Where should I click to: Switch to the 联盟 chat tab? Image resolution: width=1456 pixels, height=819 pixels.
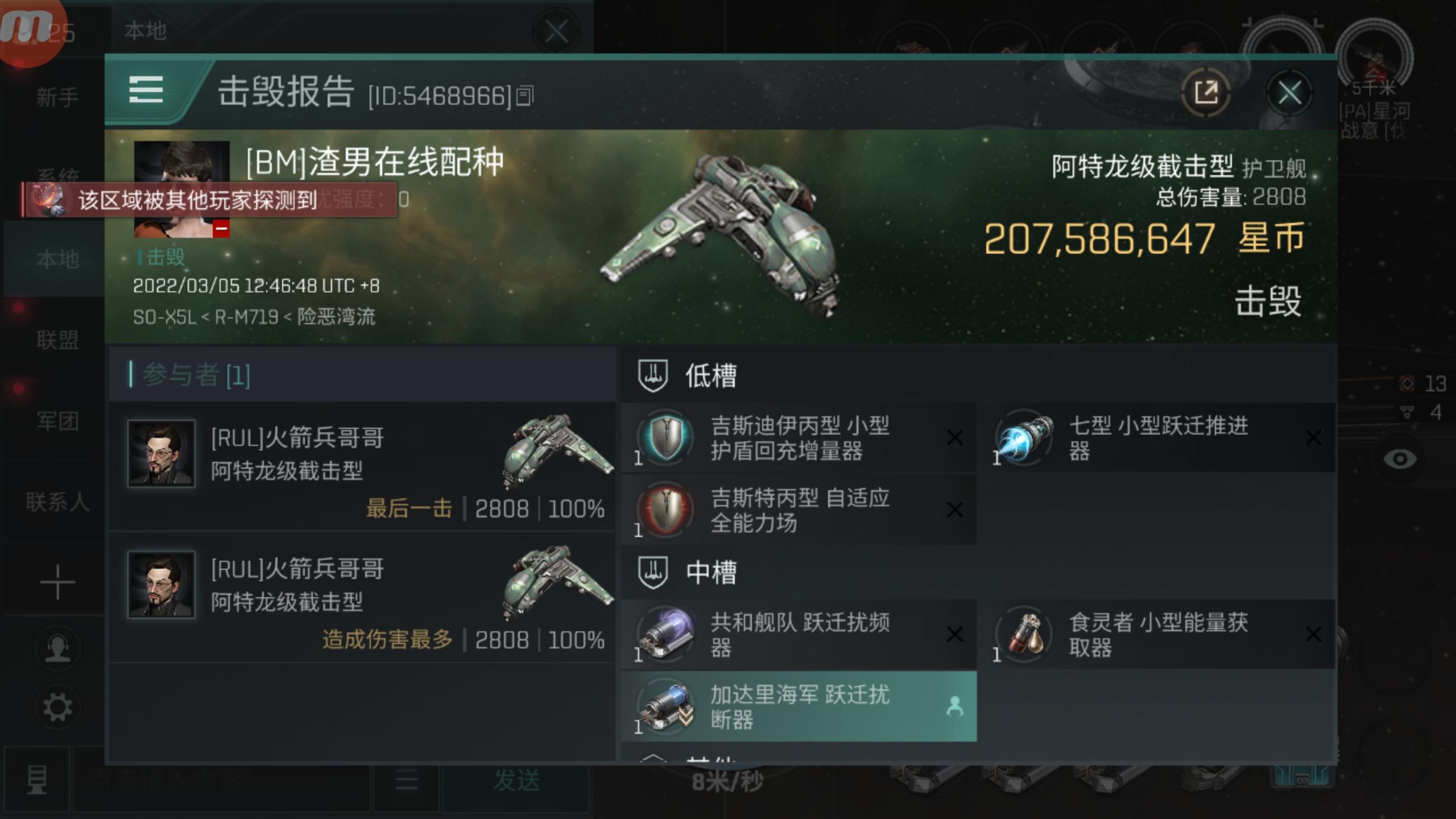[x=57, y=340]
